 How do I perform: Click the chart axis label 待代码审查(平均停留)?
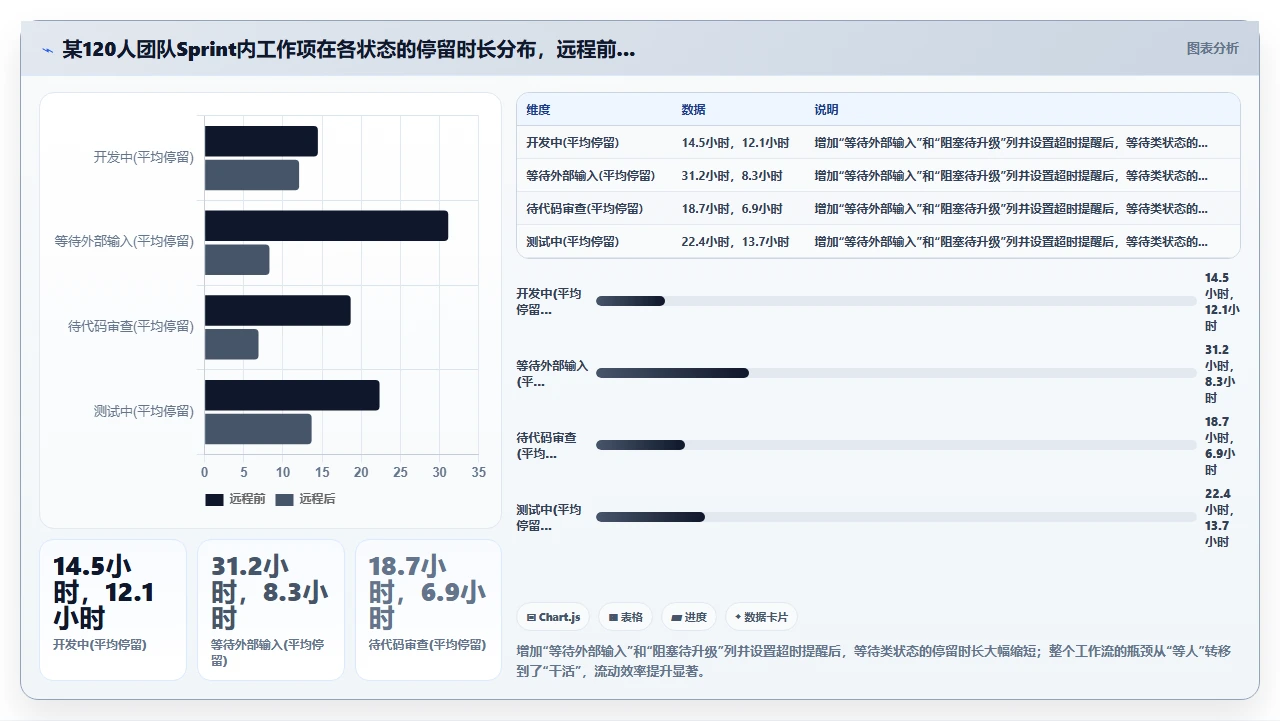(x=130, y=327)
